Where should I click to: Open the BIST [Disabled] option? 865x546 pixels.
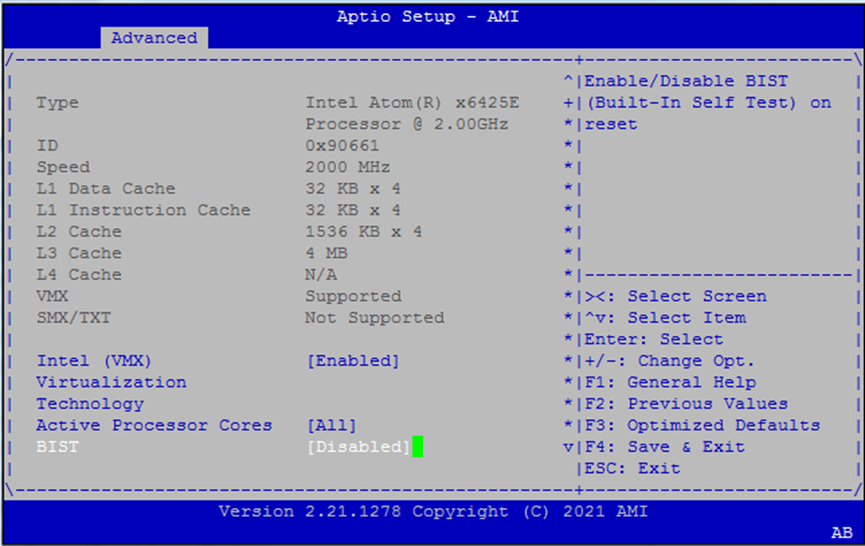click(359, 447)
